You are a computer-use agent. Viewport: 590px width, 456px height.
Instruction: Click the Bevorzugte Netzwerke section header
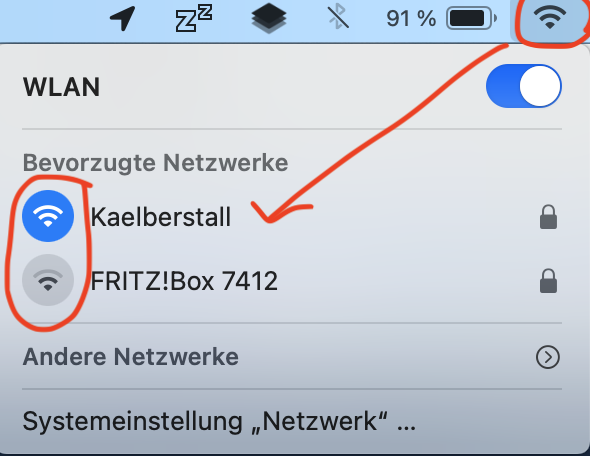click(x=155, y=163)
